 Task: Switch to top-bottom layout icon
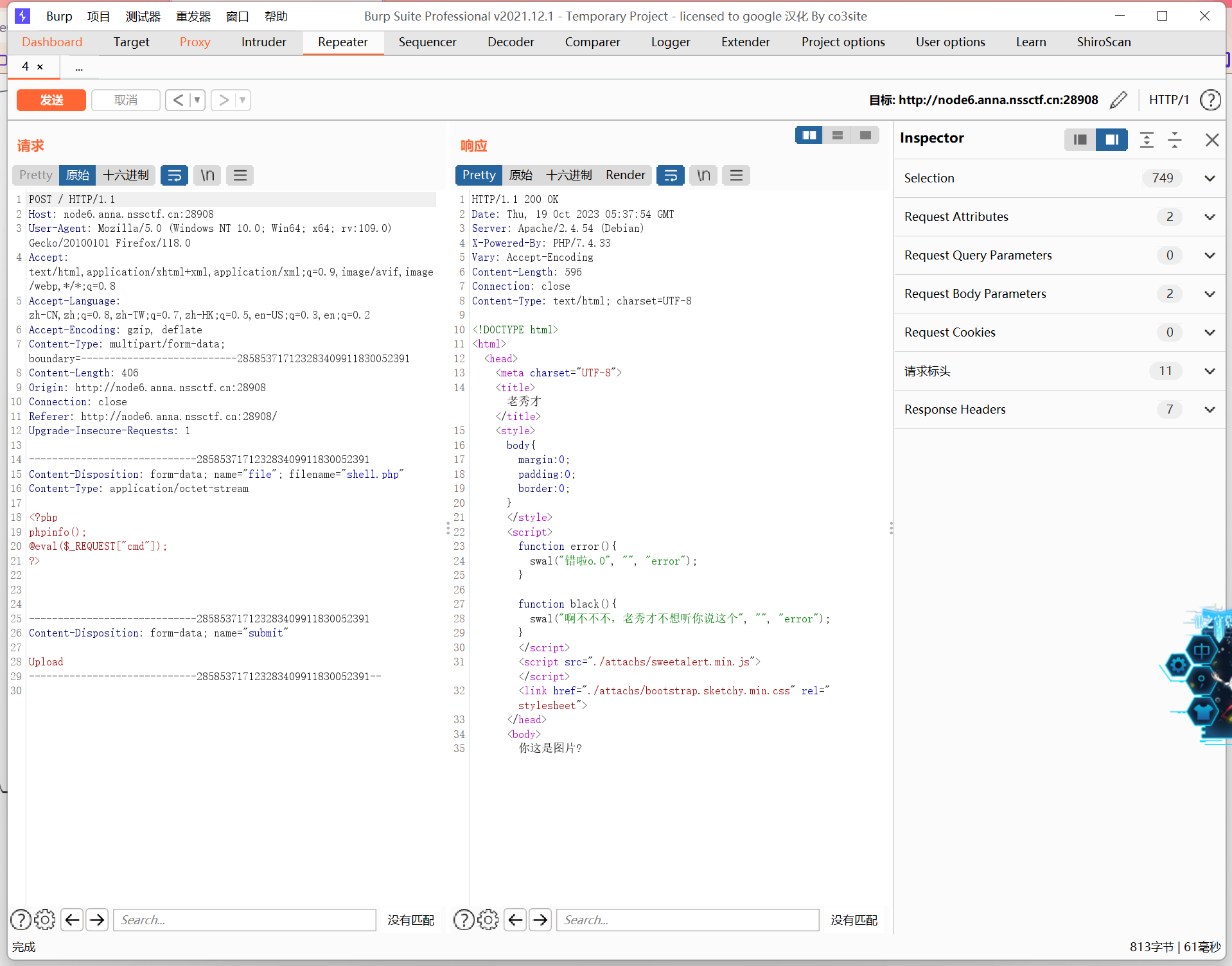(838, 135)
